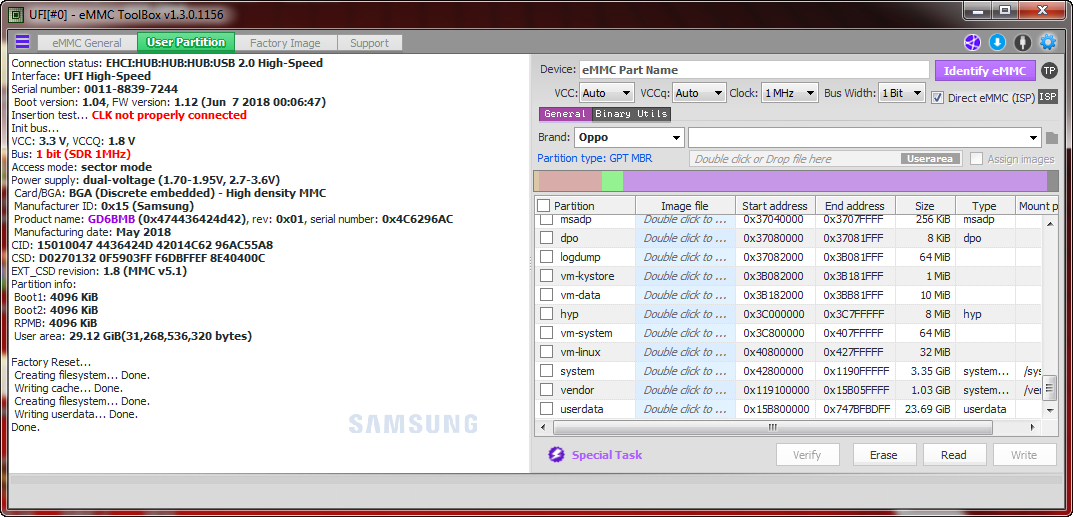Expand the empty model dropdown beside Brand

[865, 137]
